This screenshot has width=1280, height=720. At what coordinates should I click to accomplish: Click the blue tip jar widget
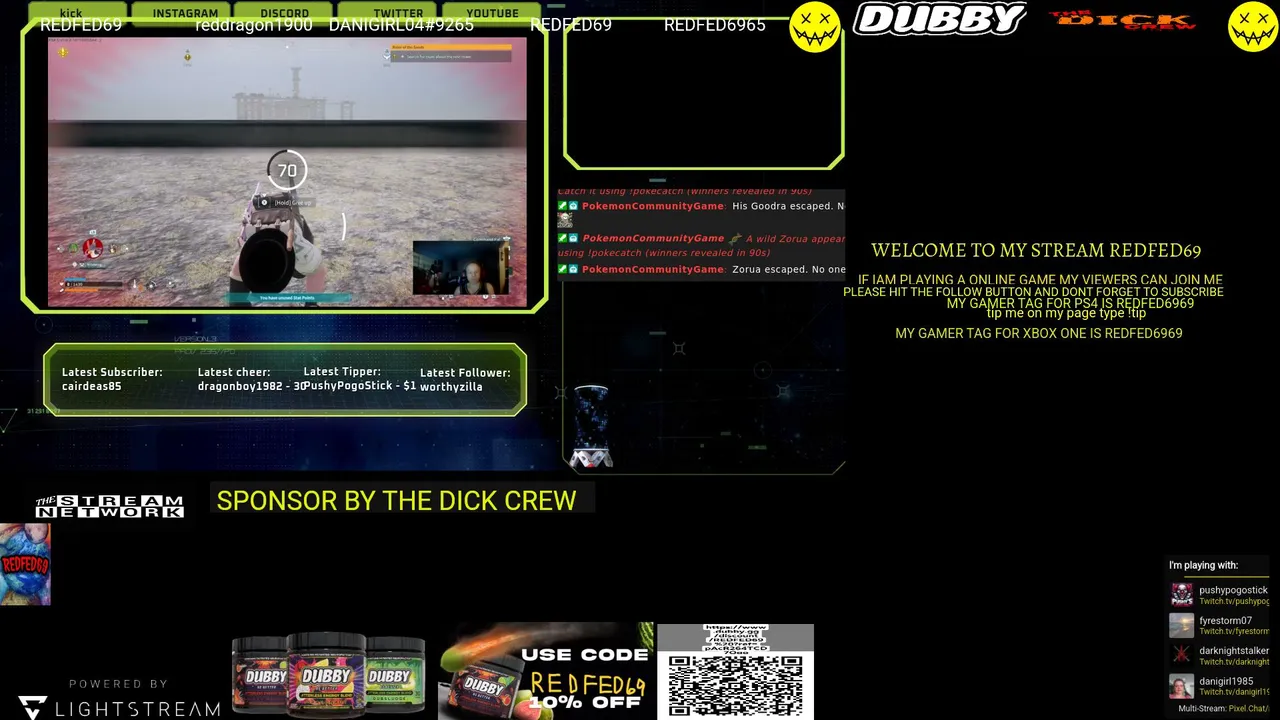(x=590, y=428)
